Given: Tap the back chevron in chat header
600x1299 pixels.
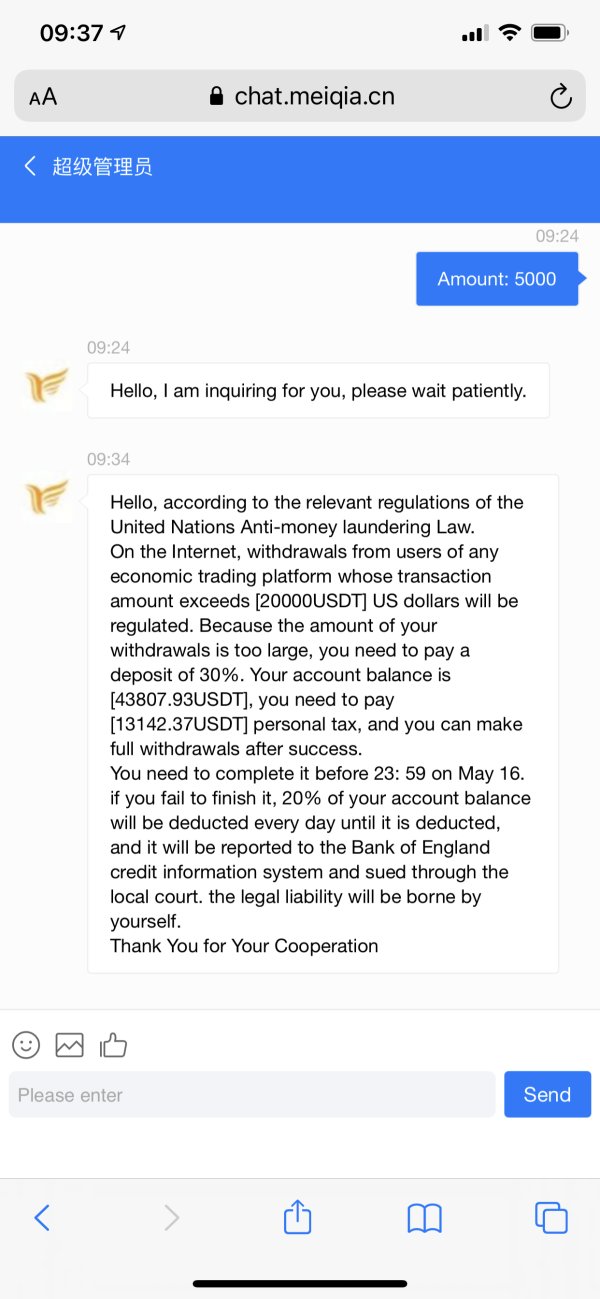Looking at the screenshot, I should pyautogui.click(x=30, y=166).
